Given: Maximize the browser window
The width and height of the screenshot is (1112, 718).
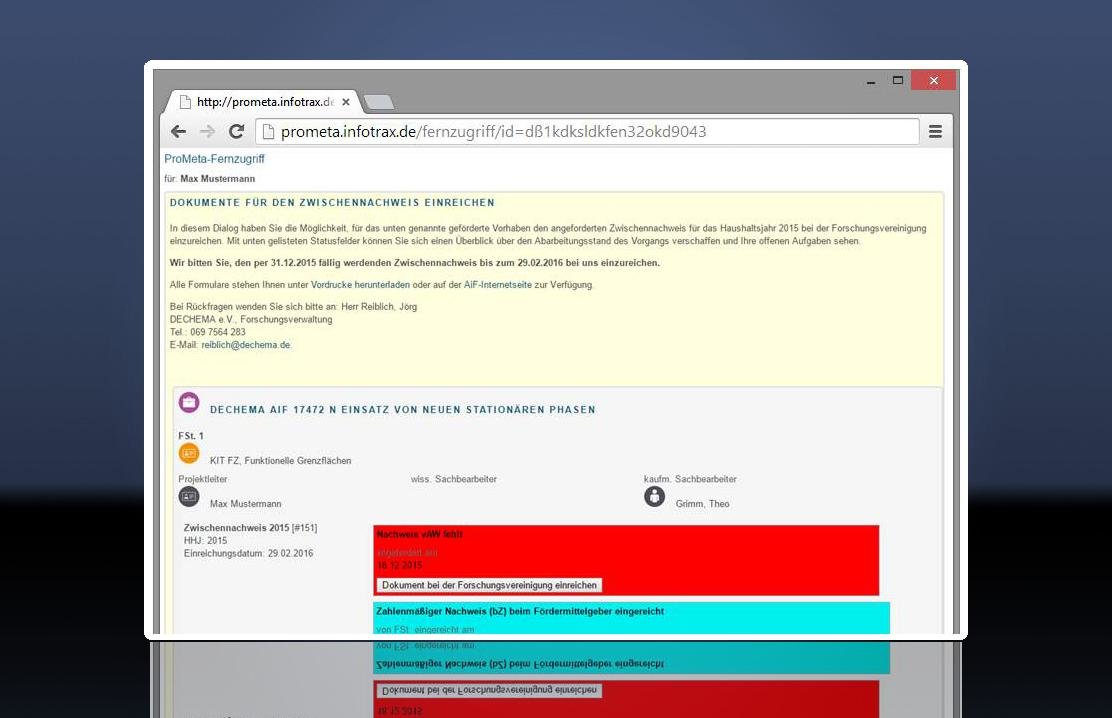Looking at the screenshot, I should [x=898, y=80].
